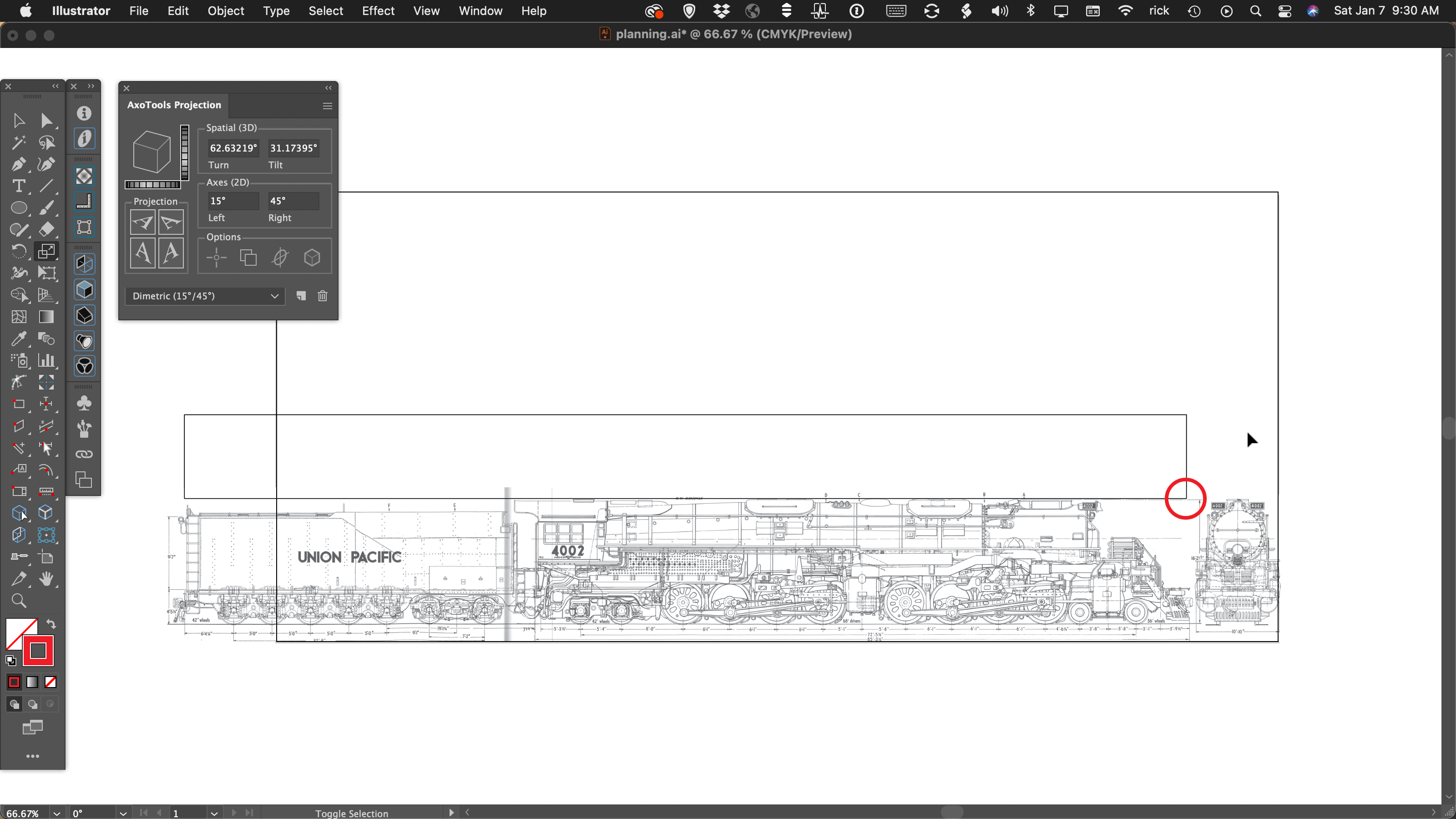Viewport: 1456px width, 819px height.
Task: Select the Curvature tool
Action: click(x=46, y=164)
